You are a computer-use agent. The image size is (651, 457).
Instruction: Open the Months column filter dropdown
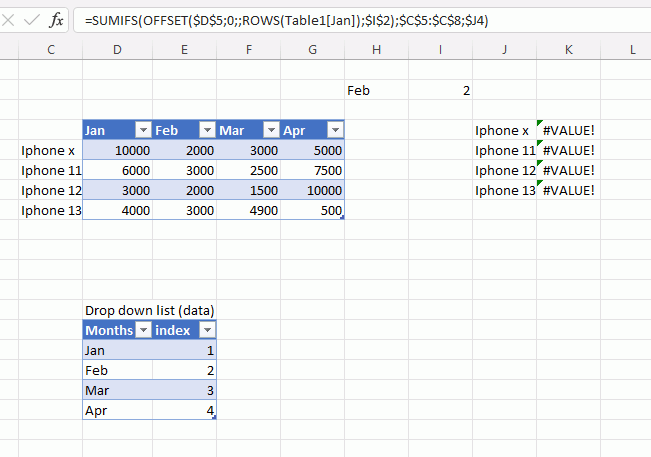tap(144, 330)
